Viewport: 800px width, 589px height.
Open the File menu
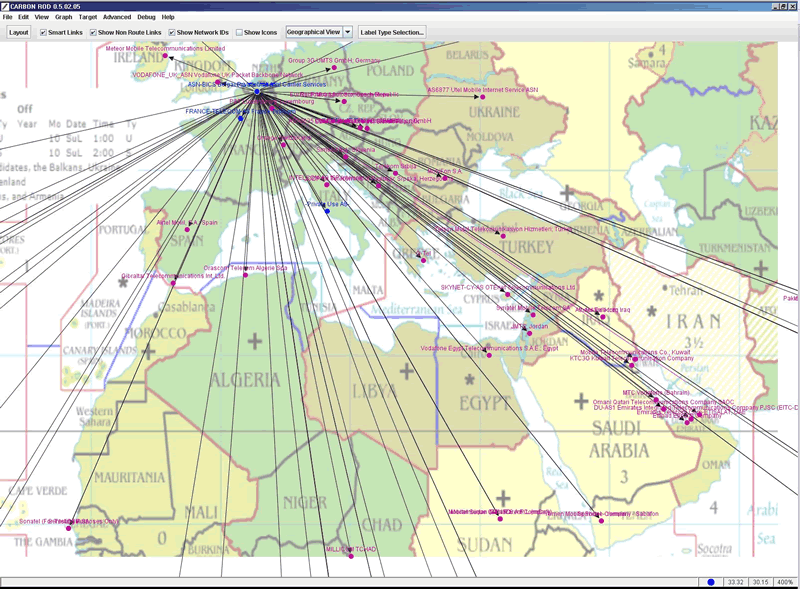pyautogui.click(x=7, y=17)
